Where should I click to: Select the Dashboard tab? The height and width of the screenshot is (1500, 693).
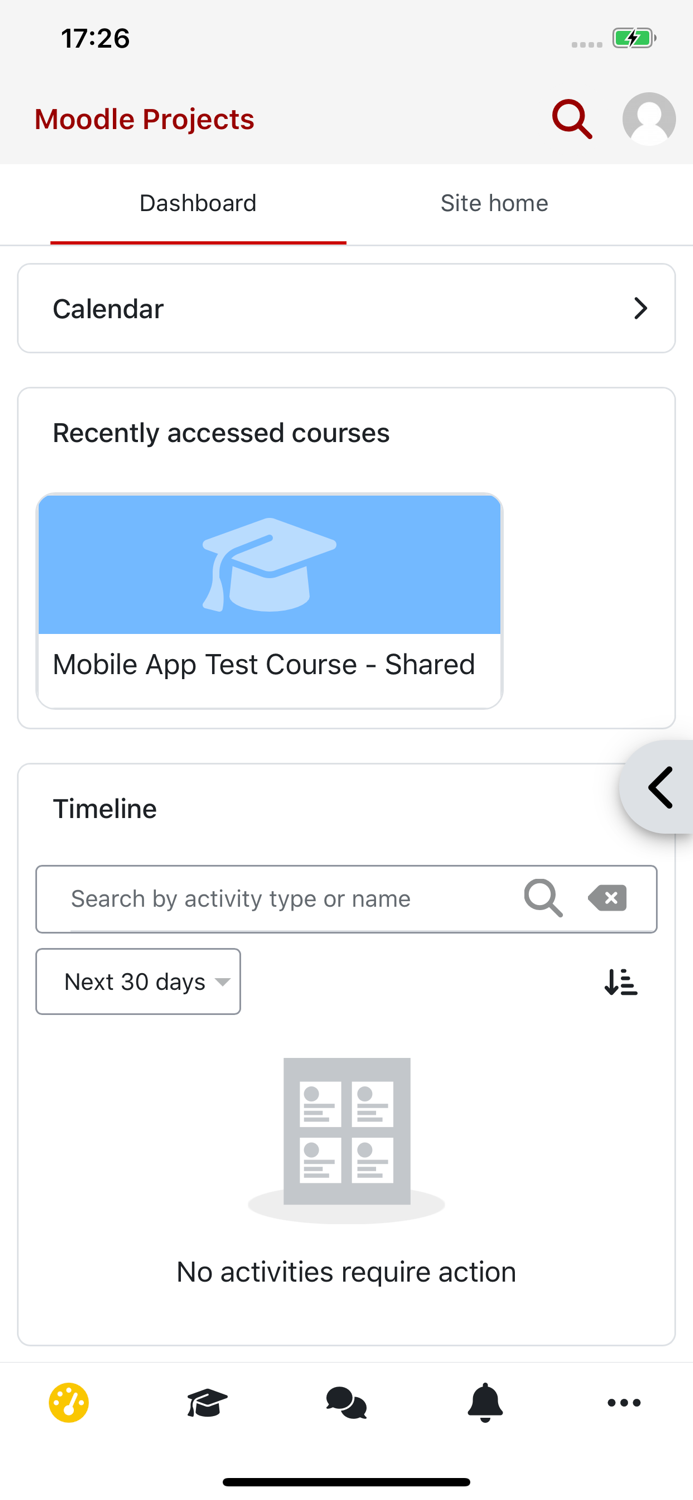[x=197, y=203]
